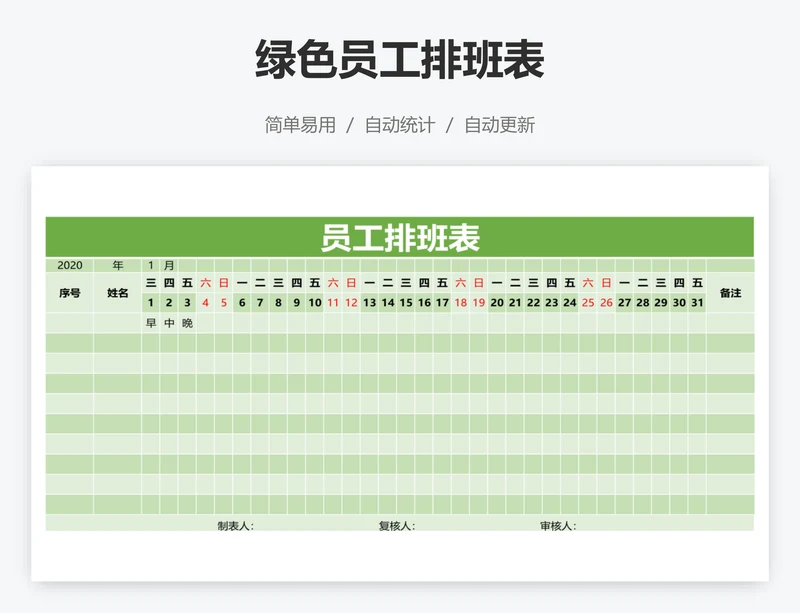The height and width of the screenshot is (613, 800).
Task: Select the 自动统计 subtitle text
Action: click(399, 125)
